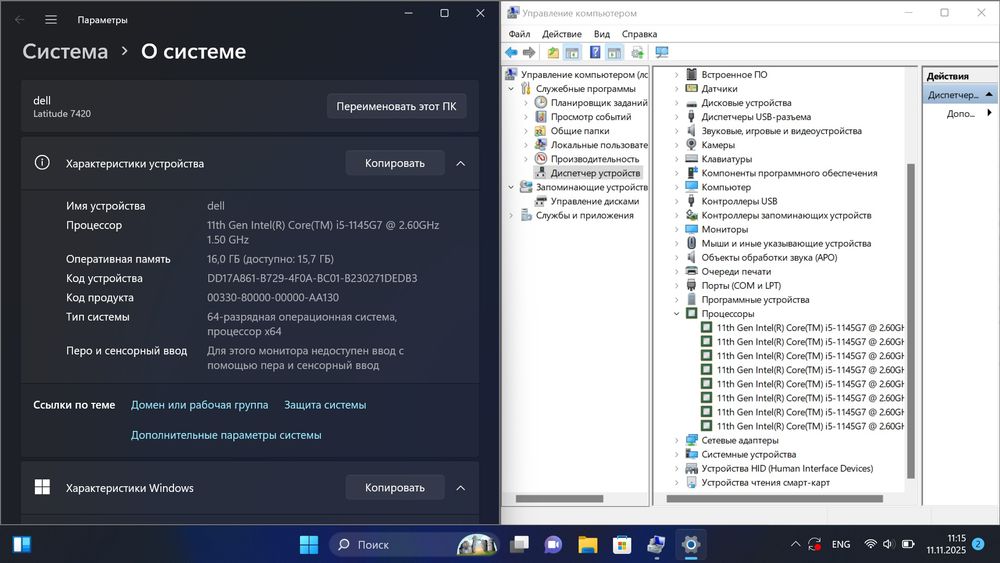Select the Камеры device category
Screen dimensions: 1000x563
tap(717, 145)
